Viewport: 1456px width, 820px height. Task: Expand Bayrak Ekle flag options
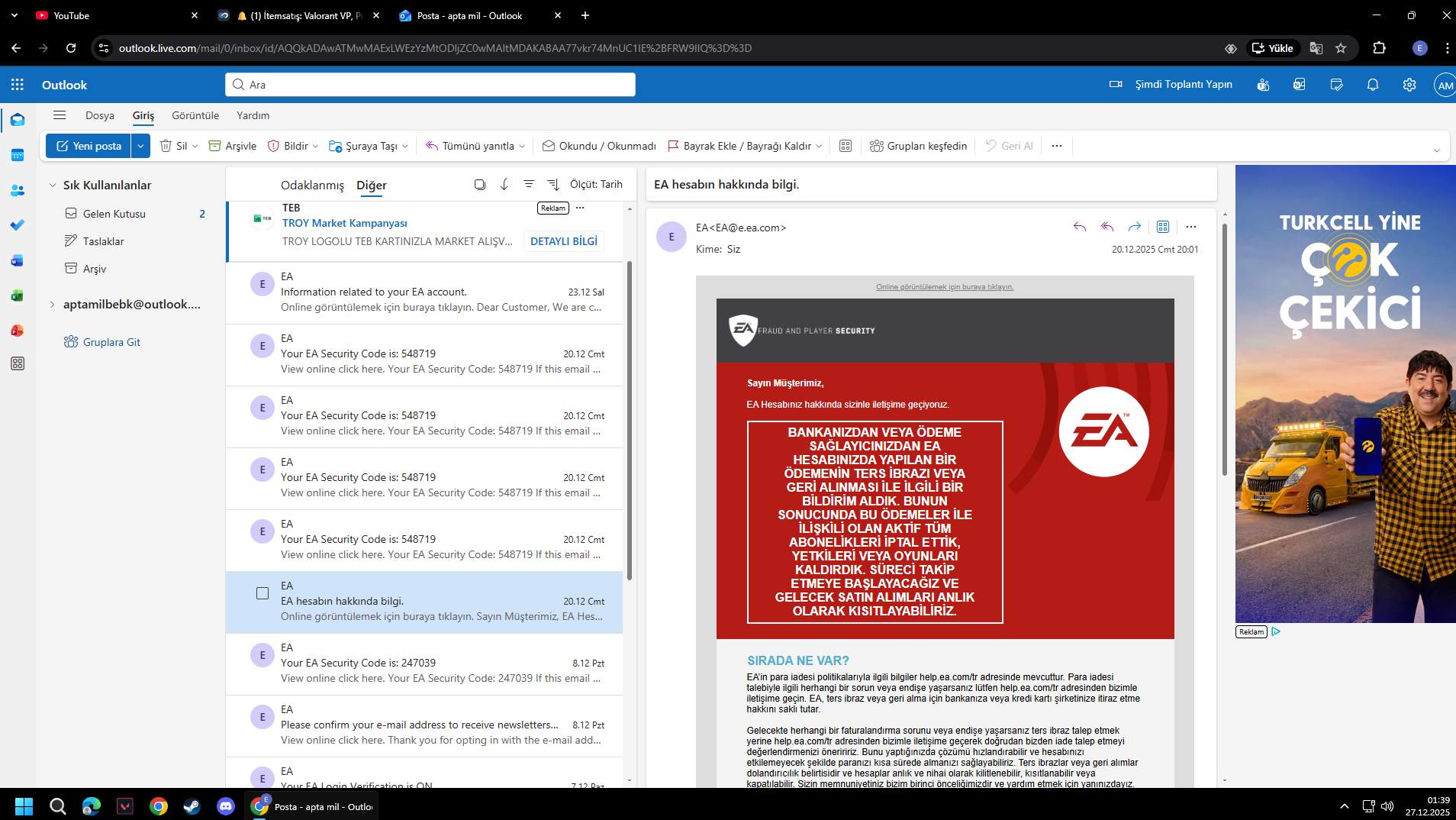click(819, 146)
